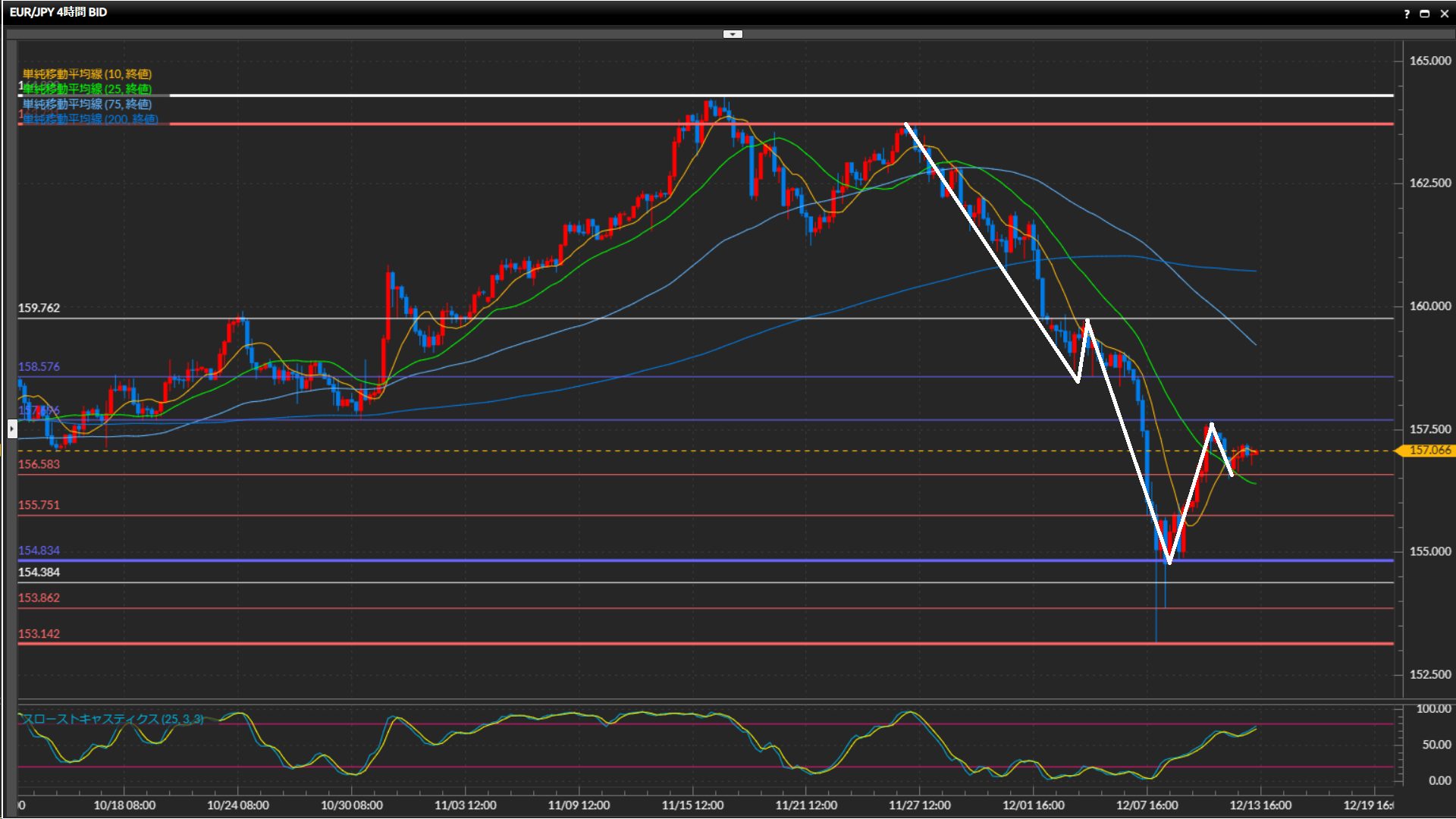1456x819 pixels.
Task: Close the EUR/JPY chart window
Action: 1445,14
